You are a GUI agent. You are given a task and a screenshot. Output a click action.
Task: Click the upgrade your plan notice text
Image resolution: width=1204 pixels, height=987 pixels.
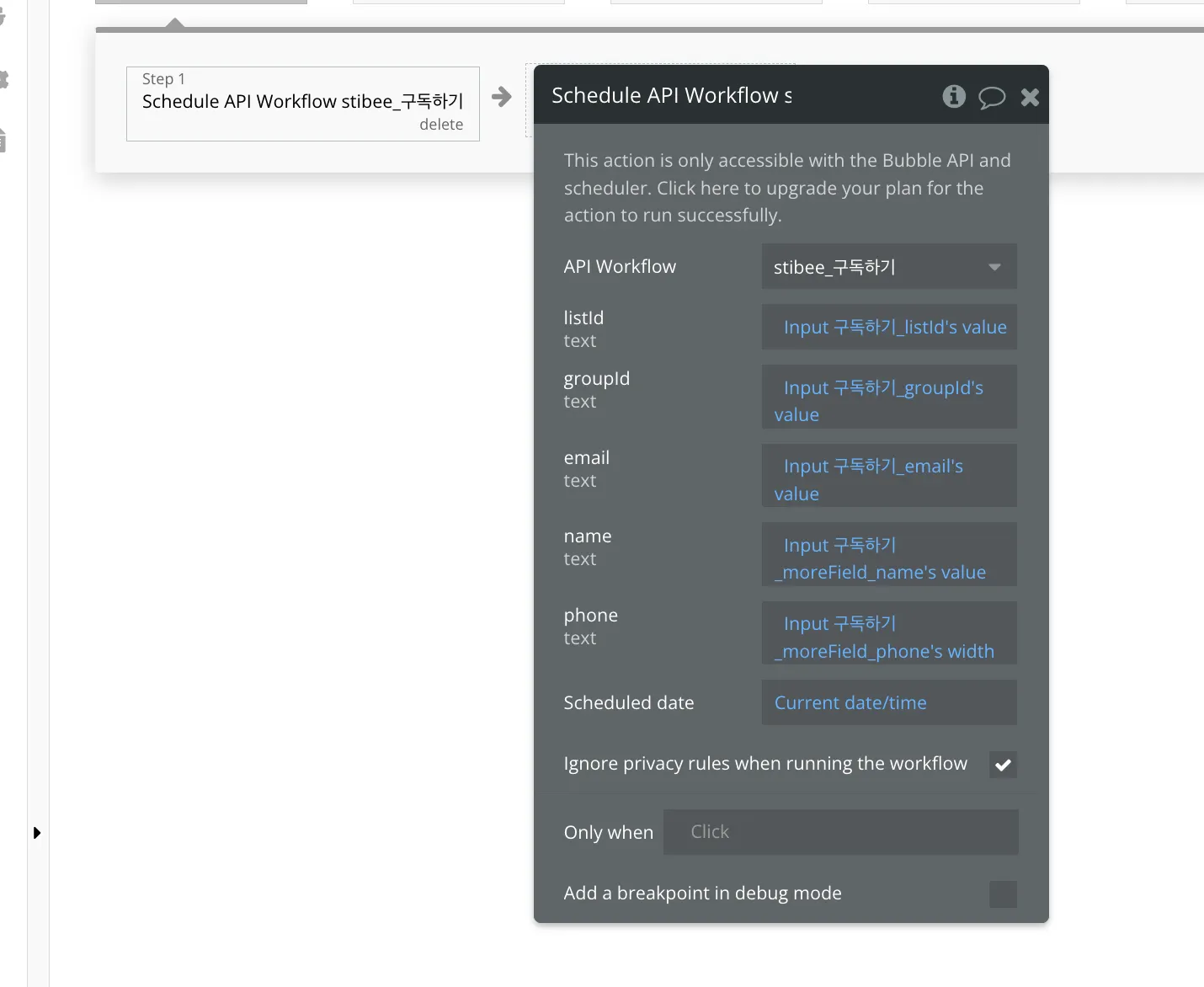click(x=786, y=188)
